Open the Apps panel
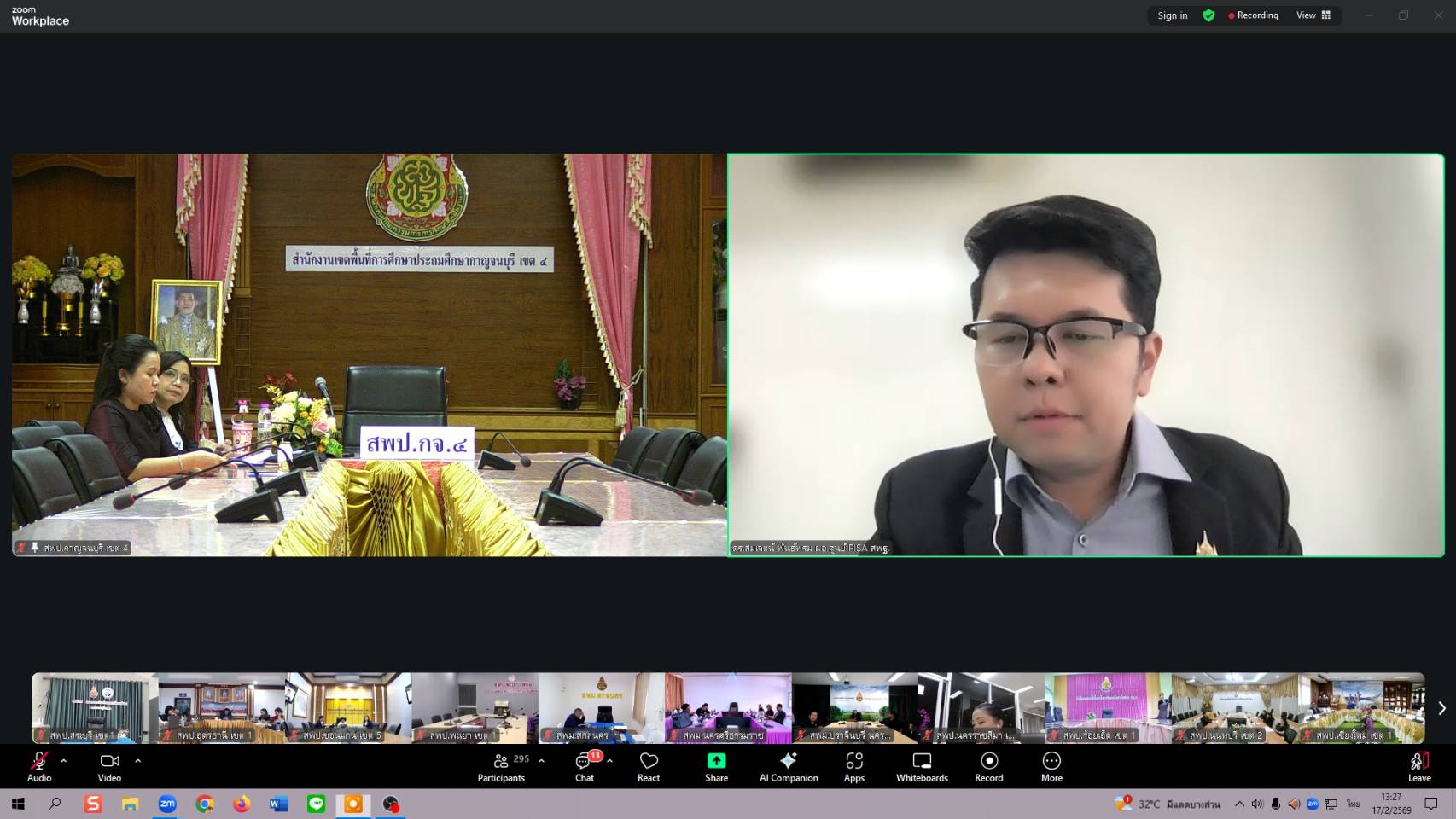This screenshot has width=1456, height=819. 854,765
